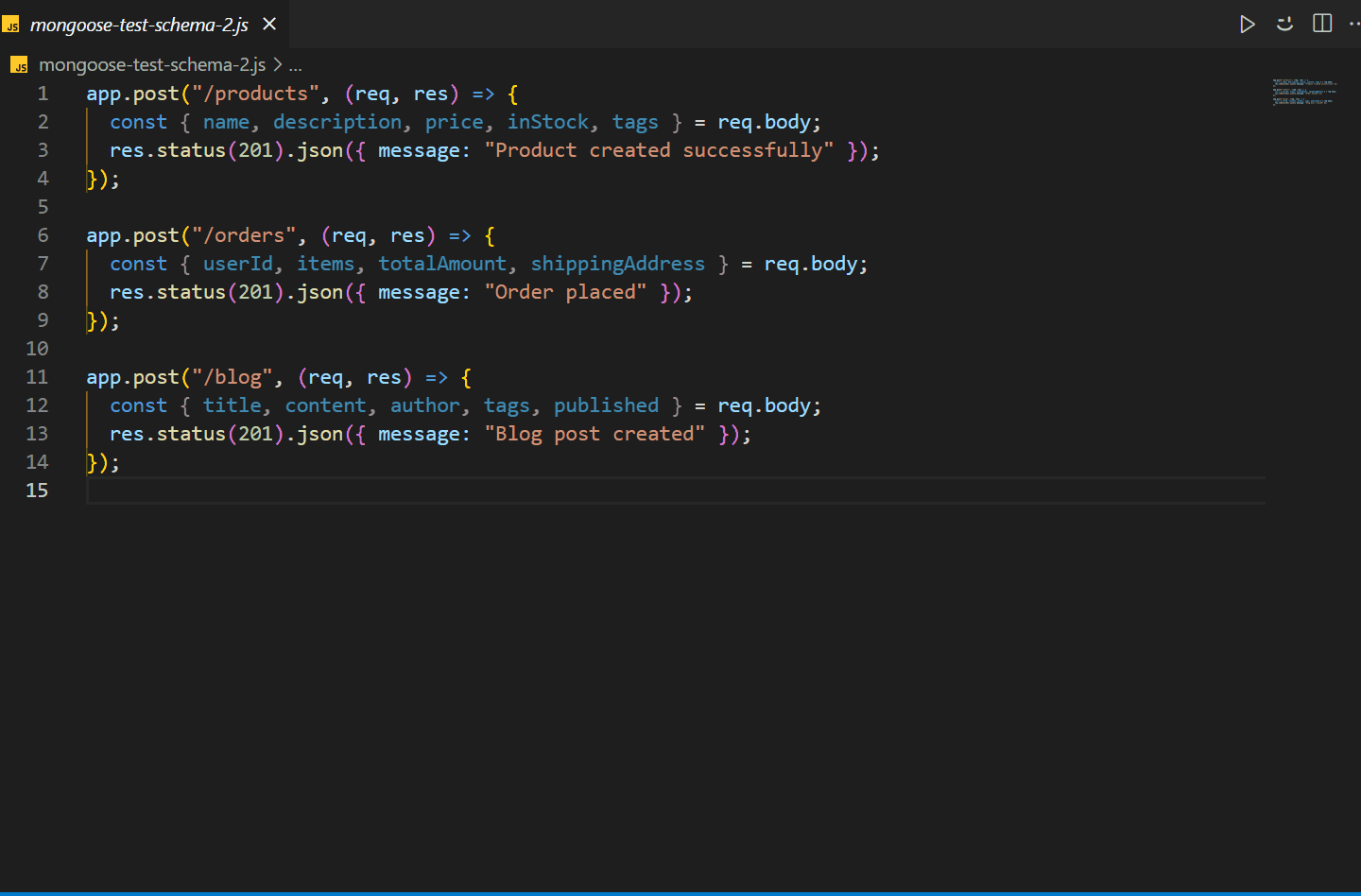Viewport: 1361px width, 896px height.
Task: Click the closing }); on line 4
Action: tap(103, 179)
